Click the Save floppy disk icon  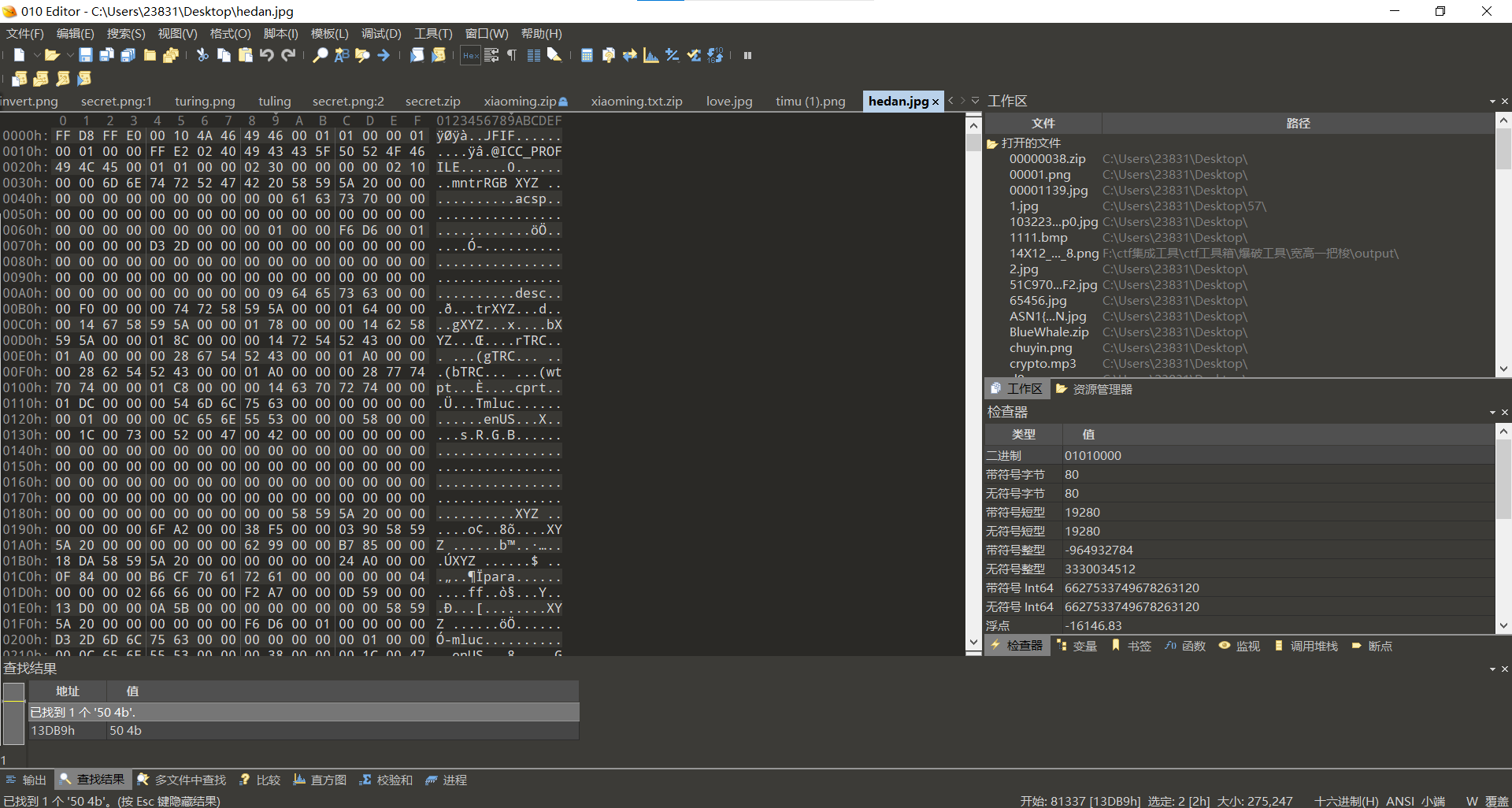86,55
